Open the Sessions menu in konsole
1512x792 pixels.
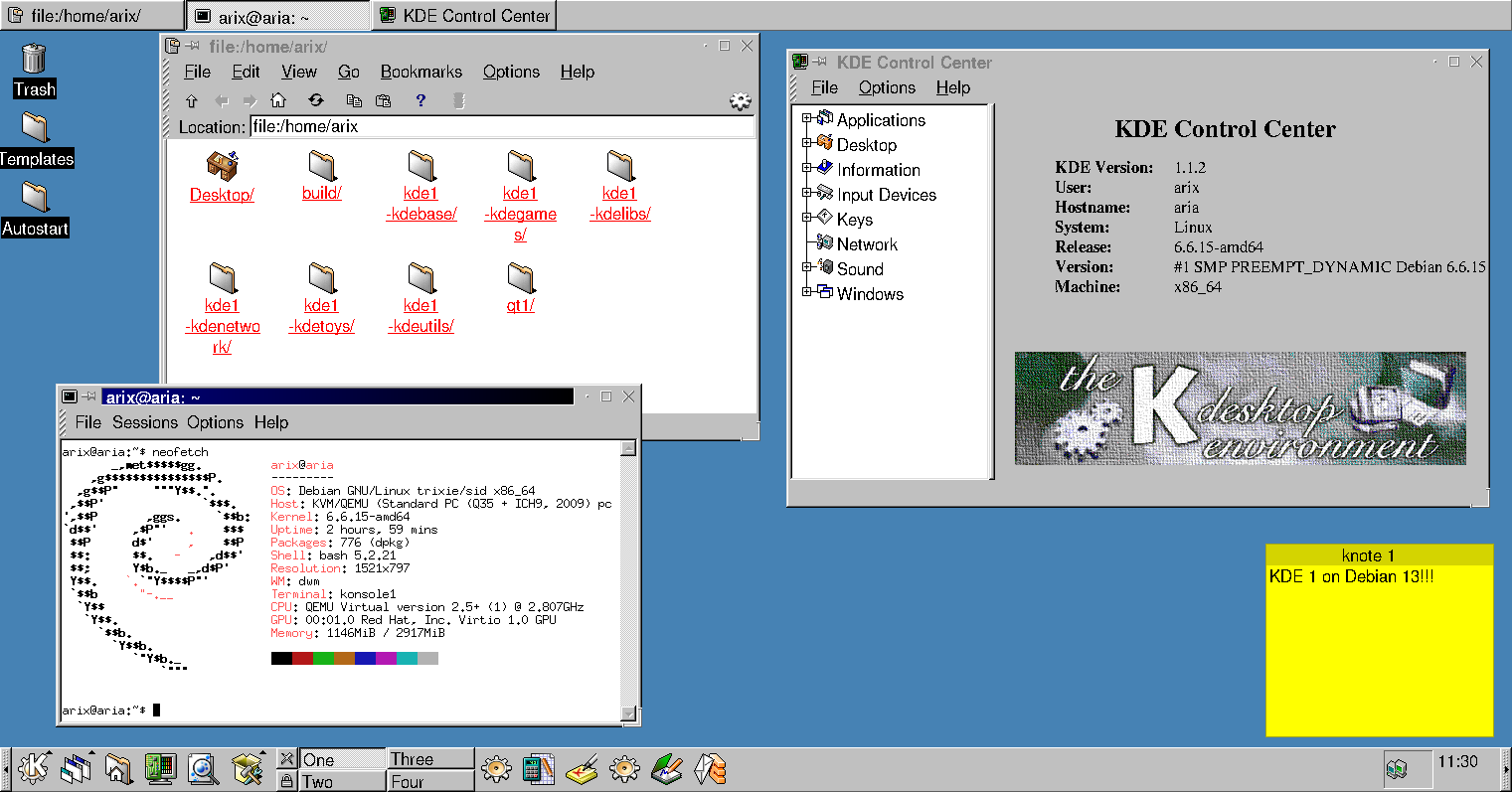tap(144, 422)
